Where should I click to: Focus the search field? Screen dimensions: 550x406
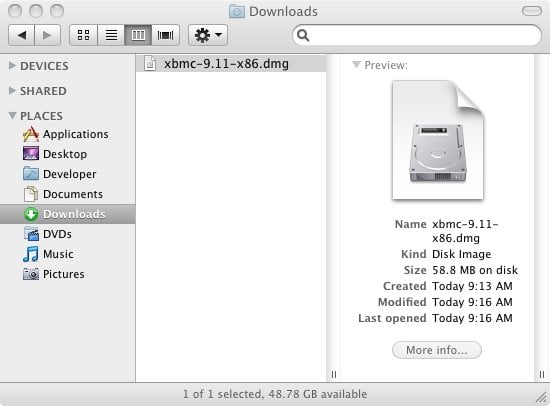pos(417,35)
